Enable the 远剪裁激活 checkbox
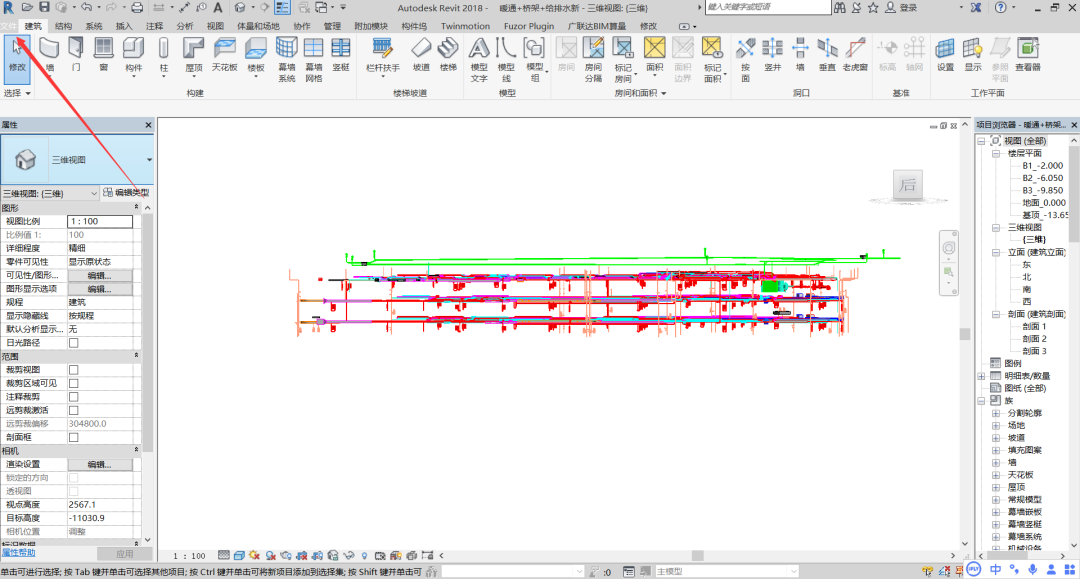1080x579 pixels. coord(74,410)
